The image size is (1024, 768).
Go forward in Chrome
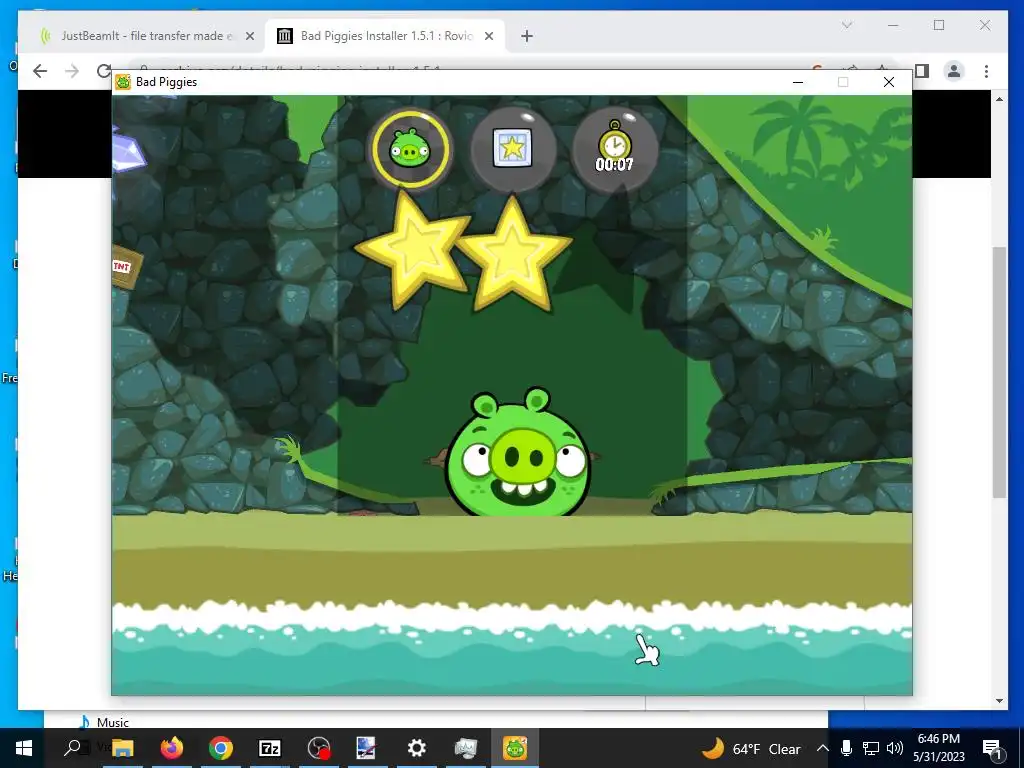(72, 71)
